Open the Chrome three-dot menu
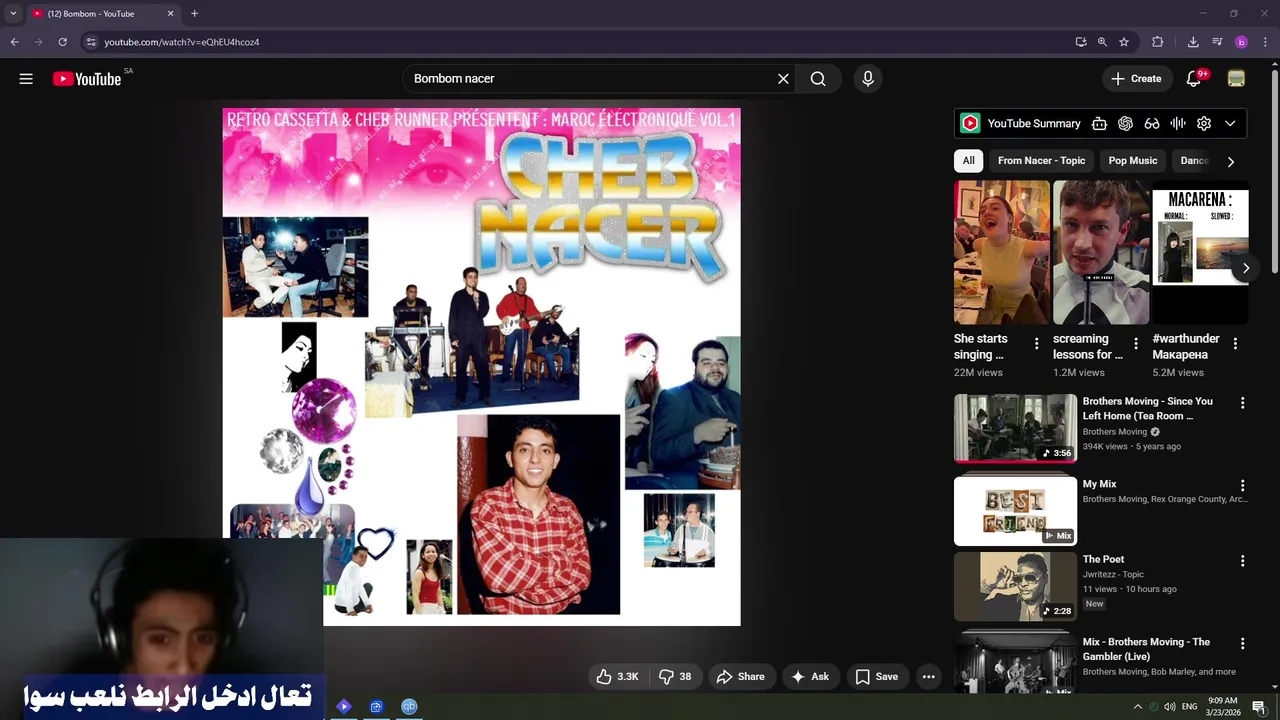The width and height of the screenshot is (1280, 720). [1266, 42]
